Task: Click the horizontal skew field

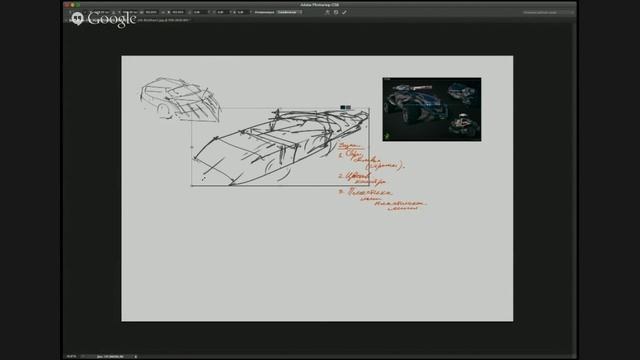Action: 222,12
